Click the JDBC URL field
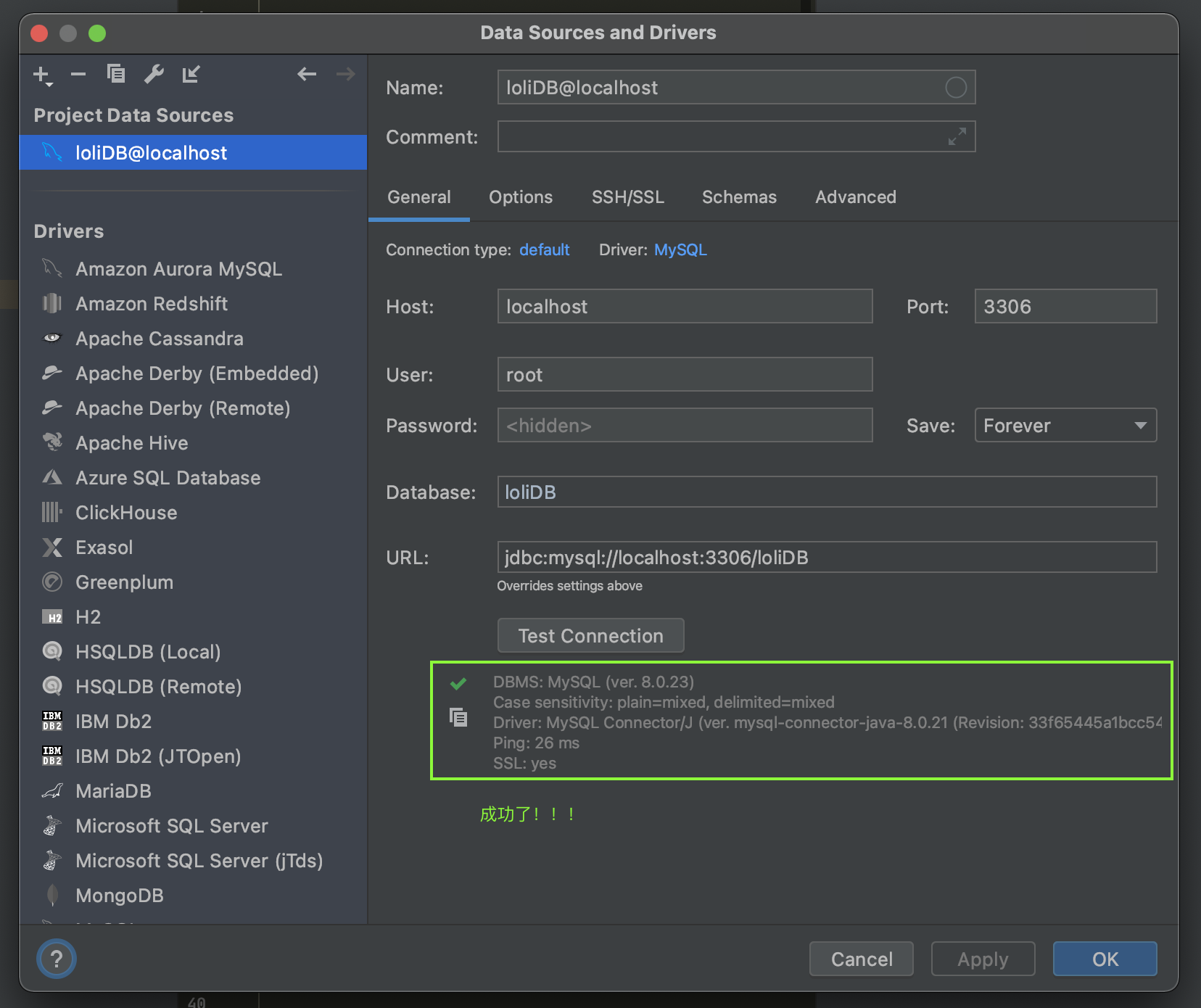The height and width of the screenshot is (1008, 1201). (x=827, y=557)
